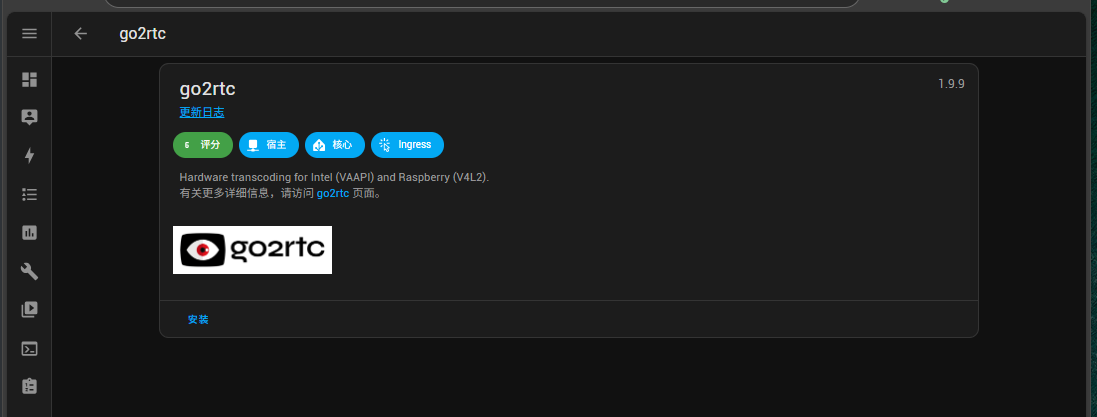
Task: Click the 1.9.9 version label
Action: click(951, 84)
